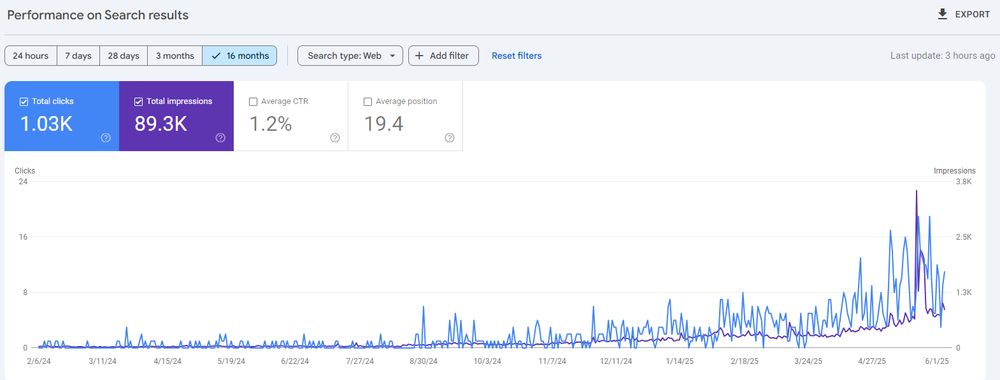Click the Search type dropdown arrow
The image size is (1000, 380).
[392, 56]
